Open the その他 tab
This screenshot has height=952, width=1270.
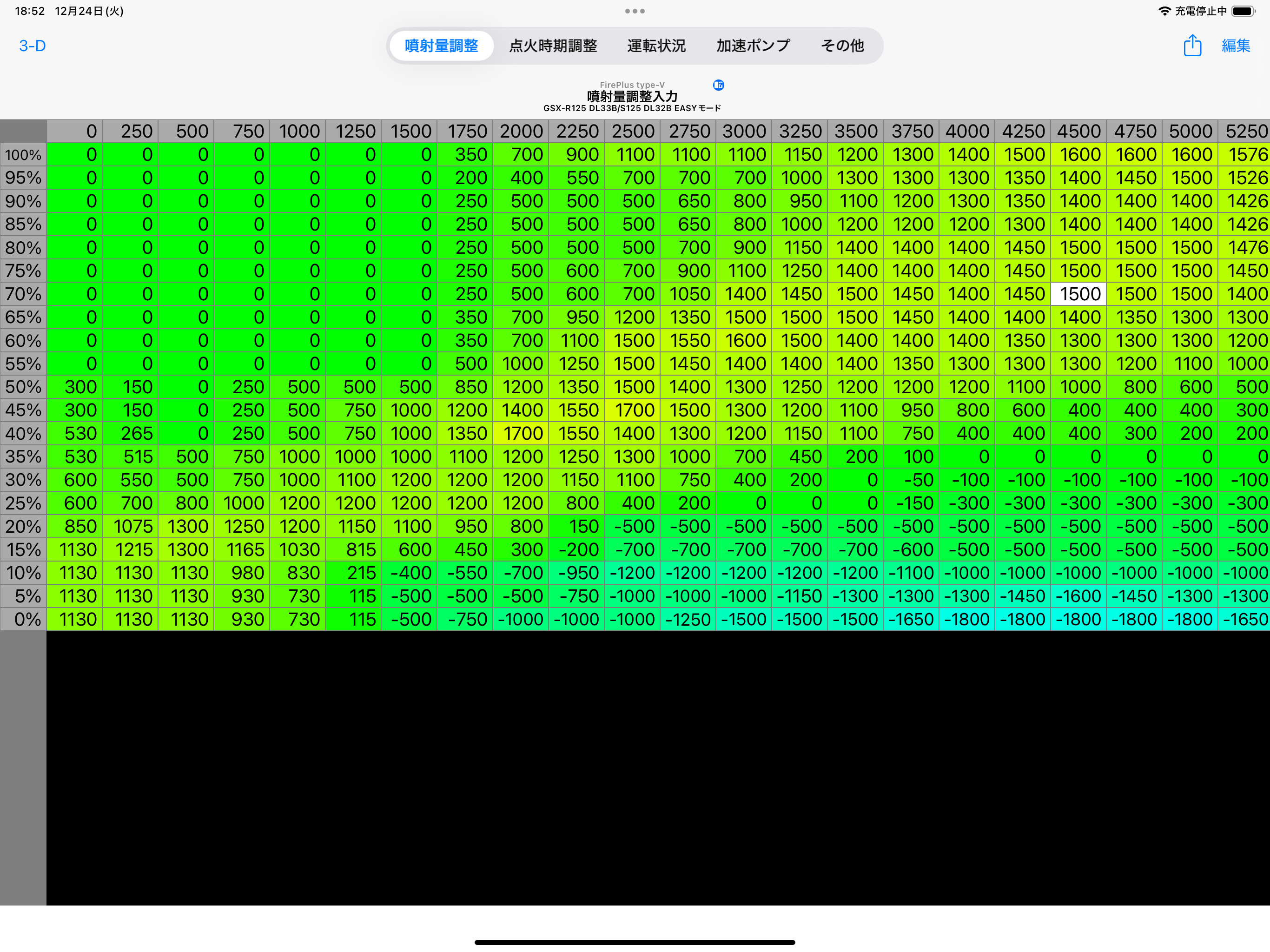842,46
